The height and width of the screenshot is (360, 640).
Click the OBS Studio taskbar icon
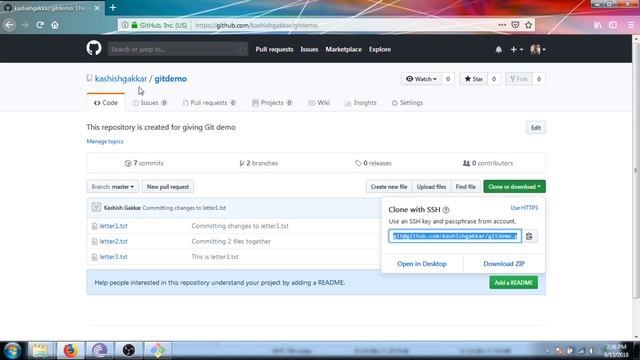click(129, 350)
